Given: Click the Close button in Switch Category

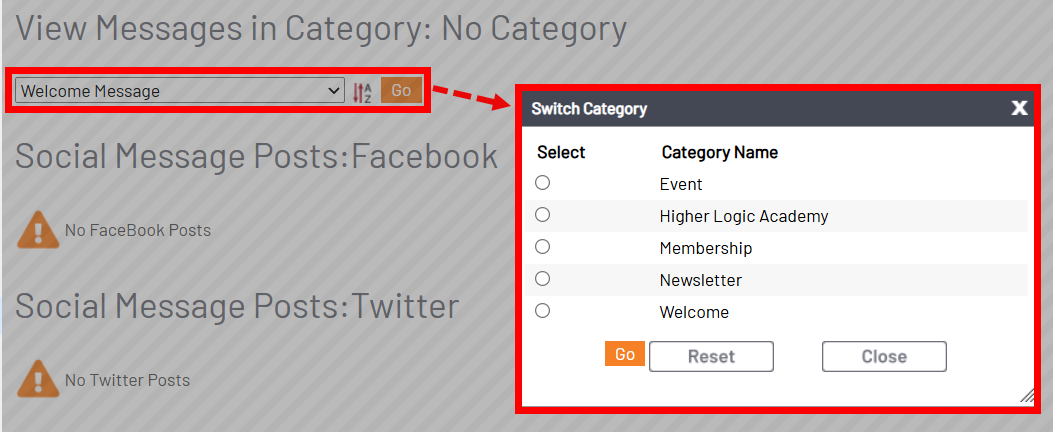Looking at the screenshot, I should pyautogui.click(x=884, y=356).
